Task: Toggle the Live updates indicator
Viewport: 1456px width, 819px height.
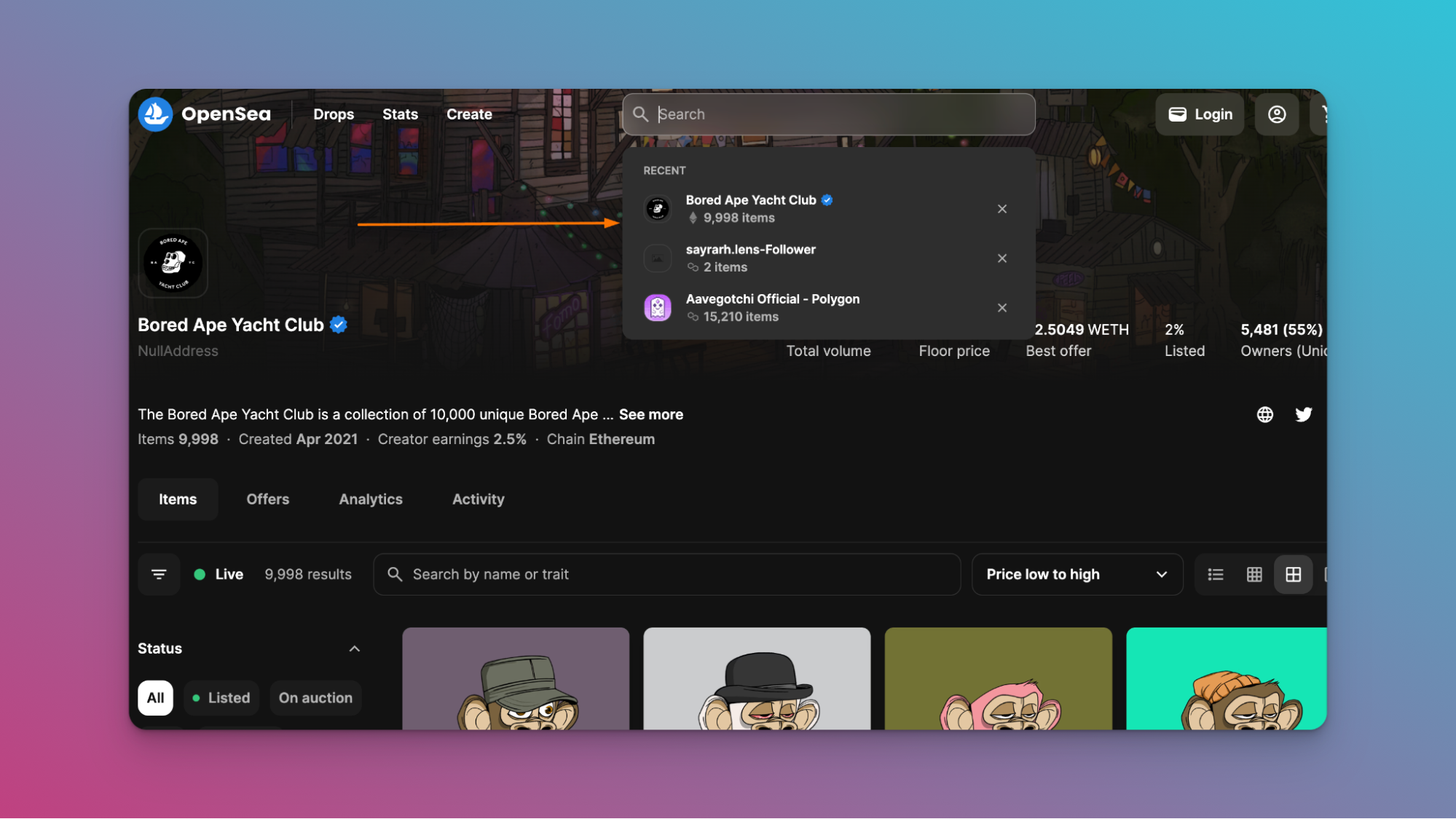Action: pyautogui.click(x=219, y=574)
